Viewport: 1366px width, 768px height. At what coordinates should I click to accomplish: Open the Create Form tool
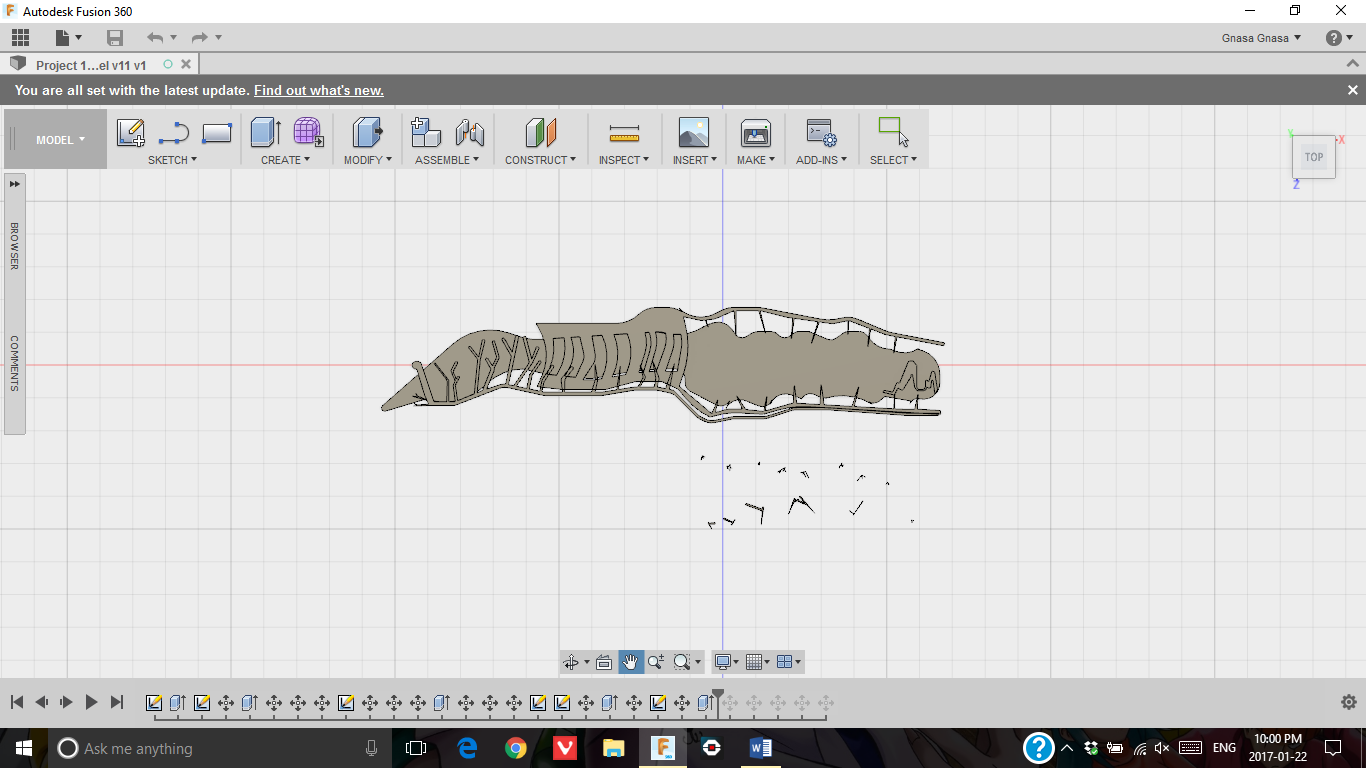click(x=308, y=133)
